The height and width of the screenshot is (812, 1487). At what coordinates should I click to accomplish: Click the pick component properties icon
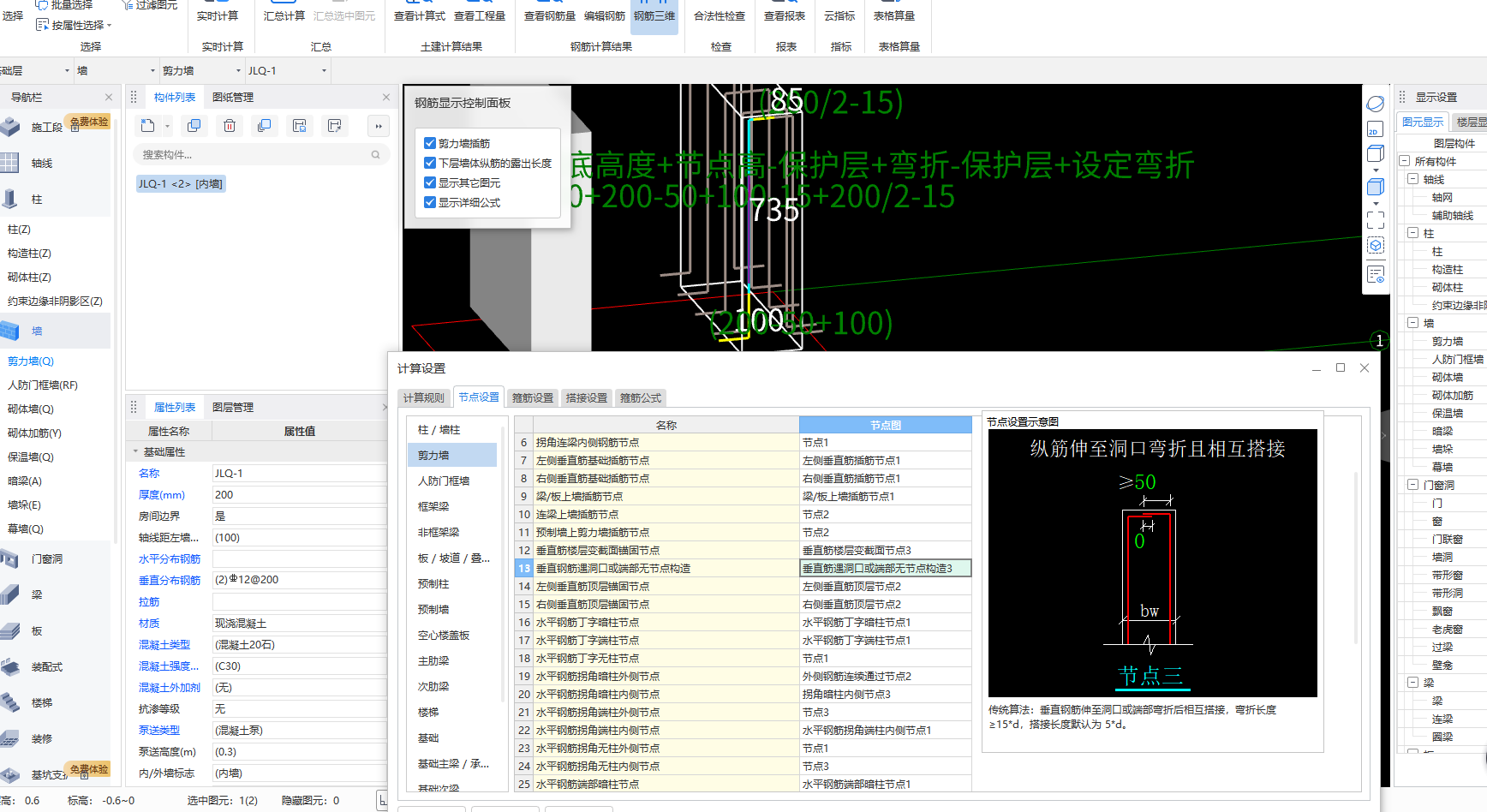[335, 126]
